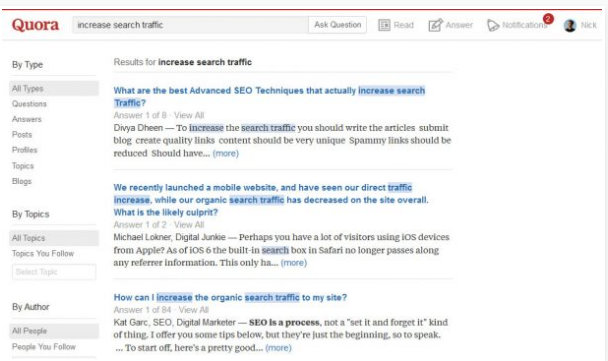Choose Topics You Follow filter
This screenshot has height=361, width=608.
43,254
